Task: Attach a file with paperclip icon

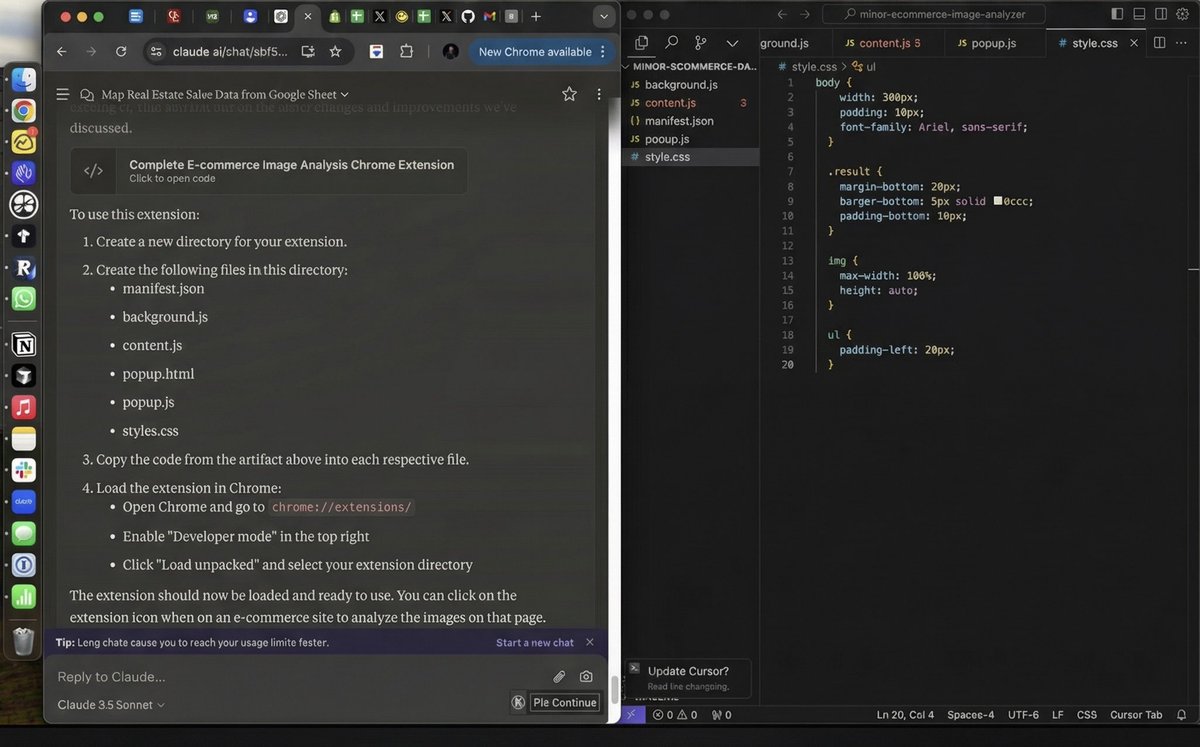Action: [x=560, y=677]
